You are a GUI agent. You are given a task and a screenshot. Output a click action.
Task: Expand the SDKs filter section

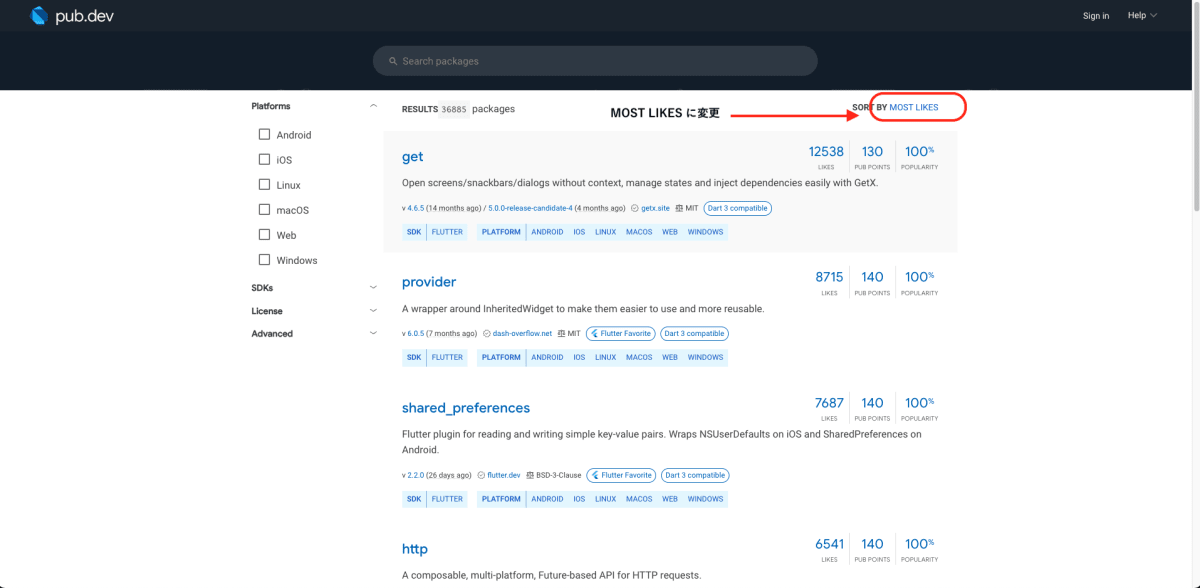(x=373, y=288)
